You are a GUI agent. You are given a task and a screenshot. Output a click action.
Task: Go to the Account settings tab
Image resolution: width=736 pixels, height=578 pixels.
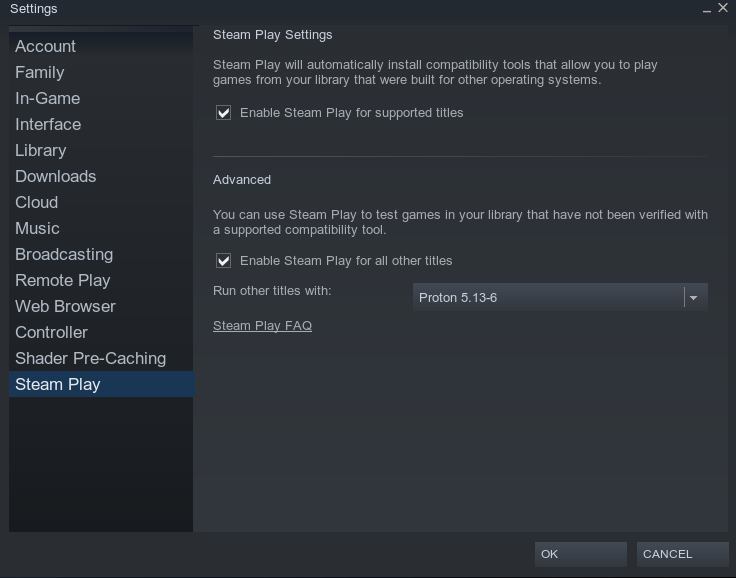click(45, 46)
